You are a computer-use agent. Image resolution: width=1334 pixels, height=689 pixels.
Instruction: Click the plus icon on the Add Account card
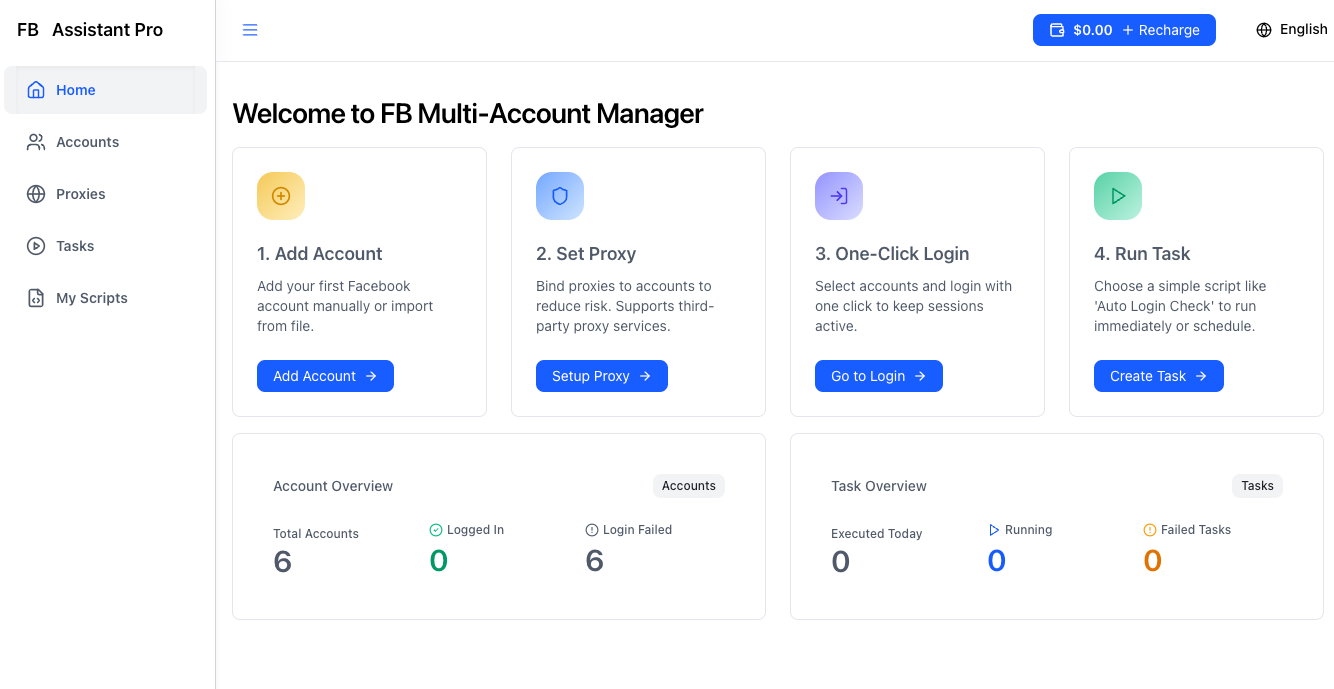click(280, 195)
